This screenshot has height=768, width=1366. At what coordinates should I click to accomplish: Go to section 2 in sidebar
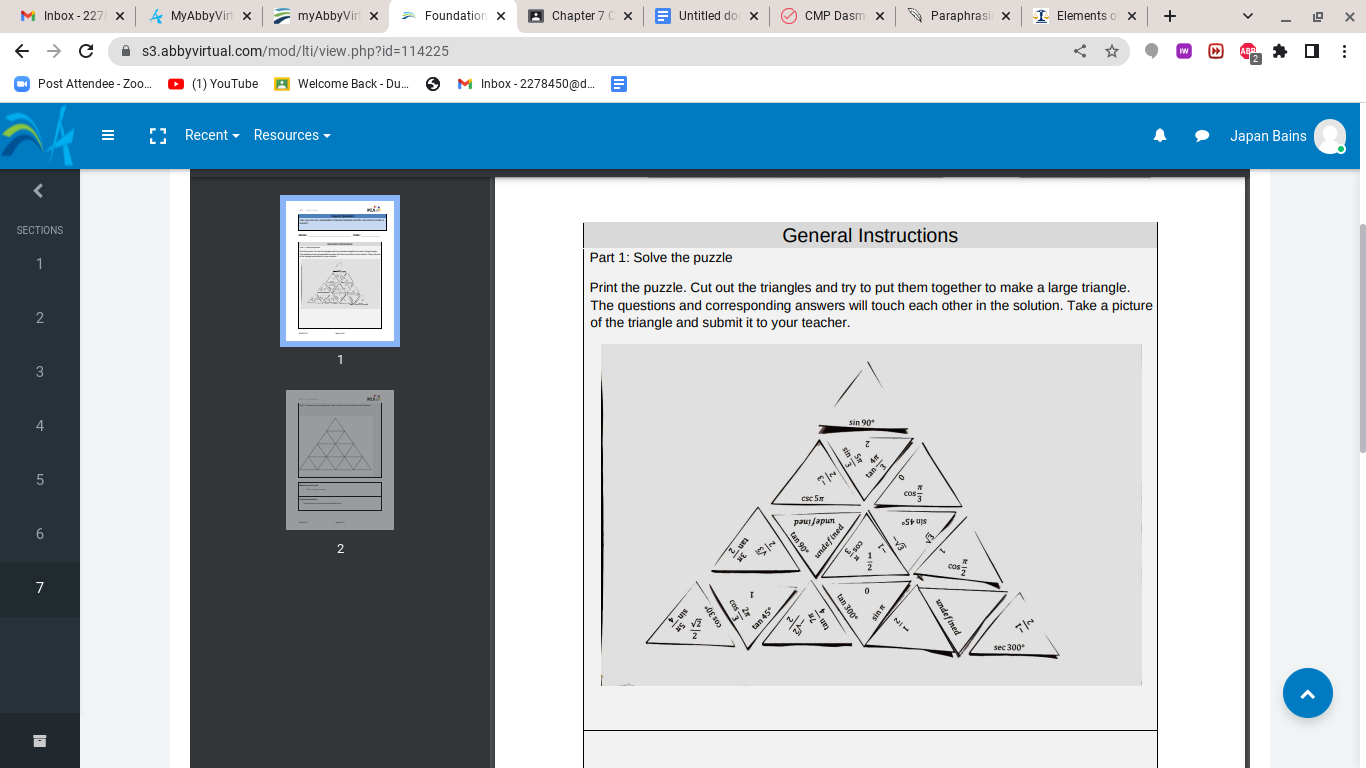[x=40, y=318]
